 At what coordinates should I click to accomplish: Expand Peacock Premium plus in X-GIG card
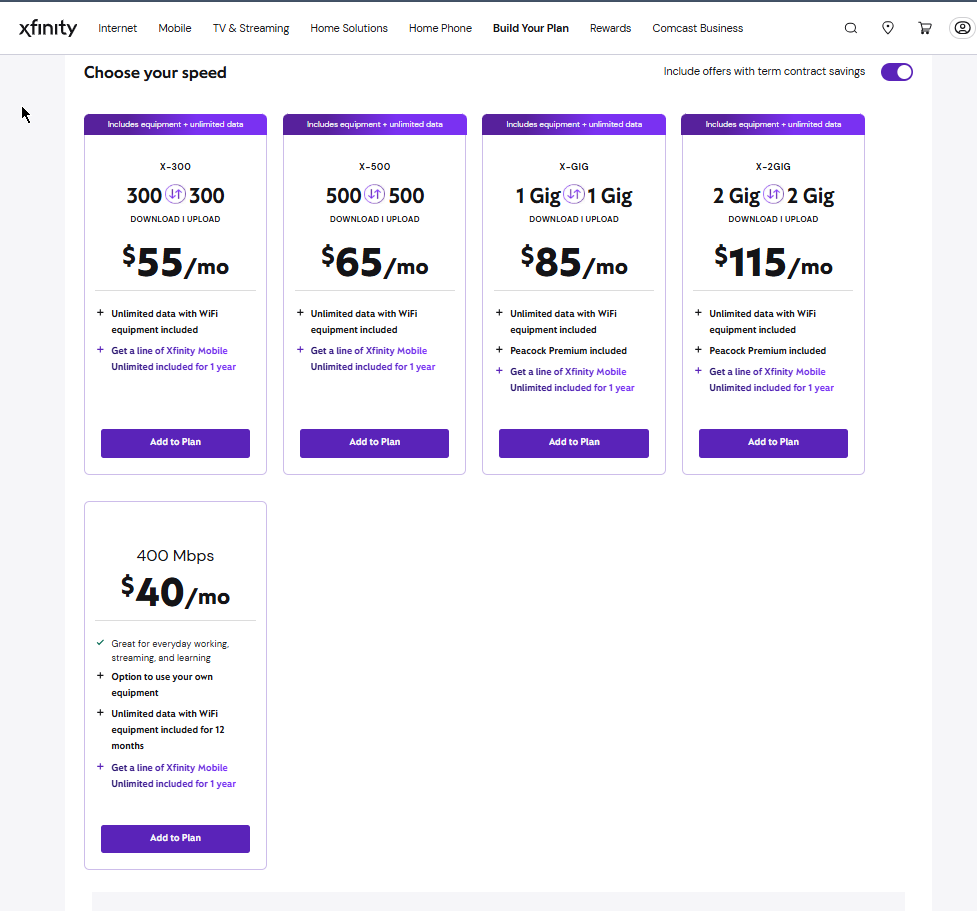(499, 350)
